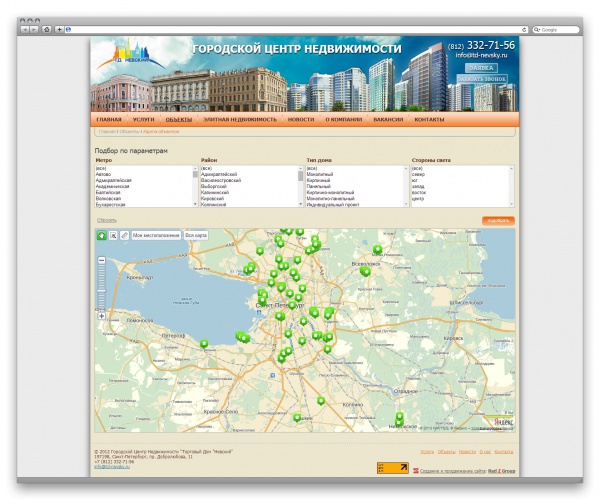The image size is (600, 500).
Task: Click the map zoom-in plus button
Action: [x=101, y=316]
